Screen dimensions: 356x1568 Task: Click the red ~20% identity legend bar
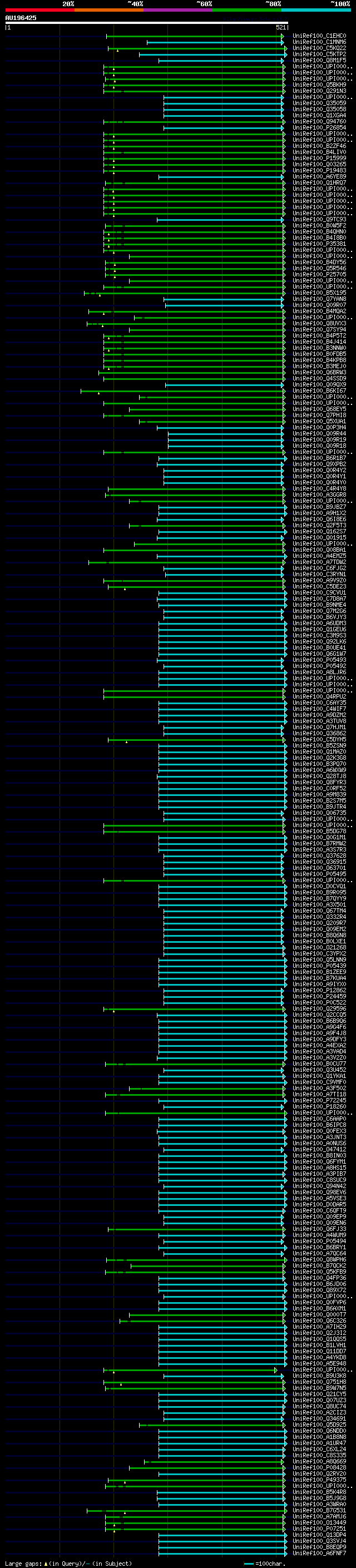tap(39, 10)
